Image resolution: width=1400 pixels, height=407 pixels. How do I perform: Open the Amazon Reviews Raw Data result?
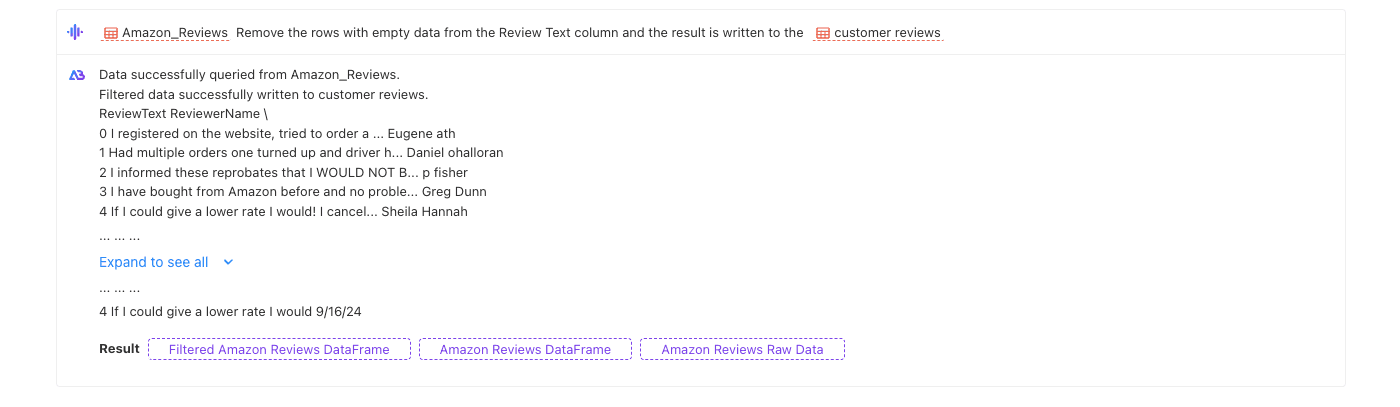[742, 349]
